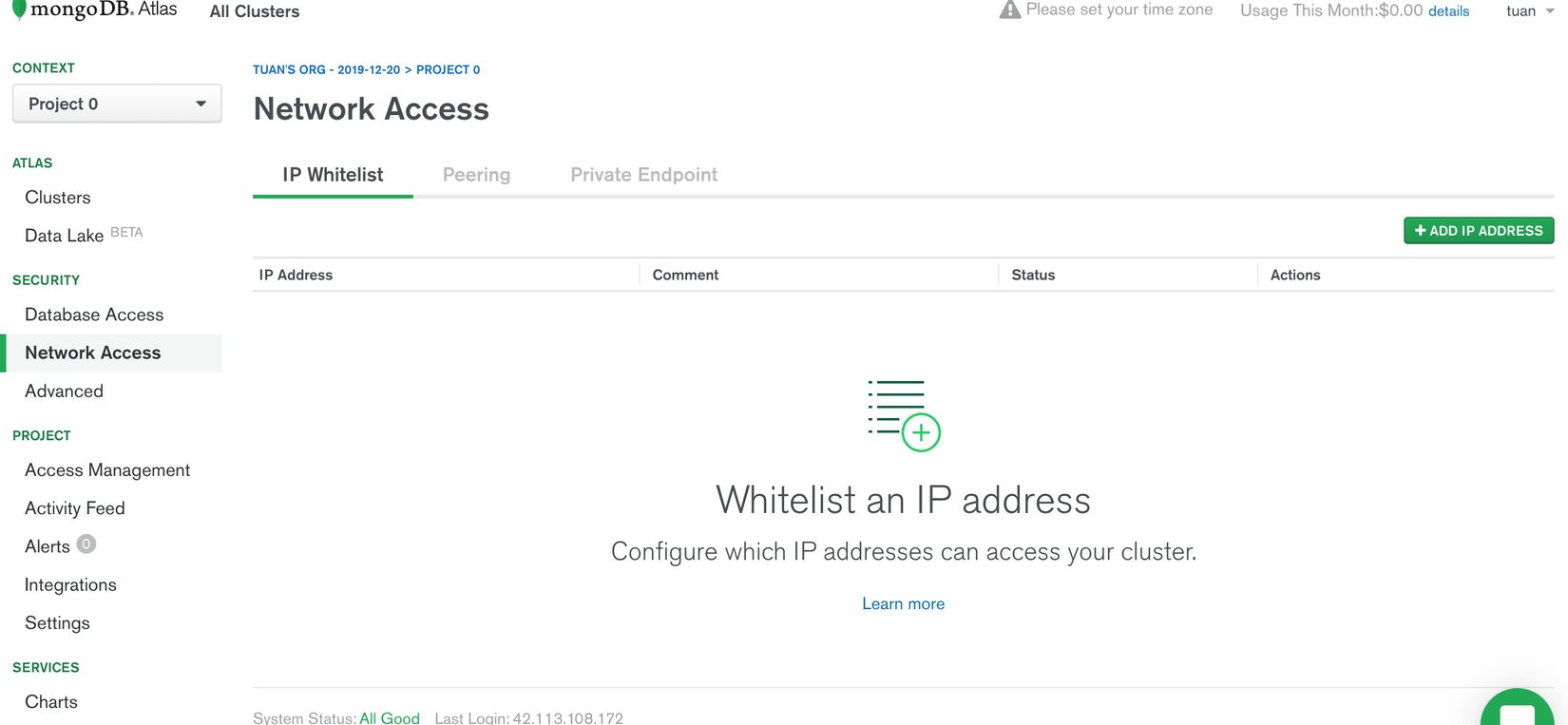Switch to the Private Endpoint tab

click(643, 175)
